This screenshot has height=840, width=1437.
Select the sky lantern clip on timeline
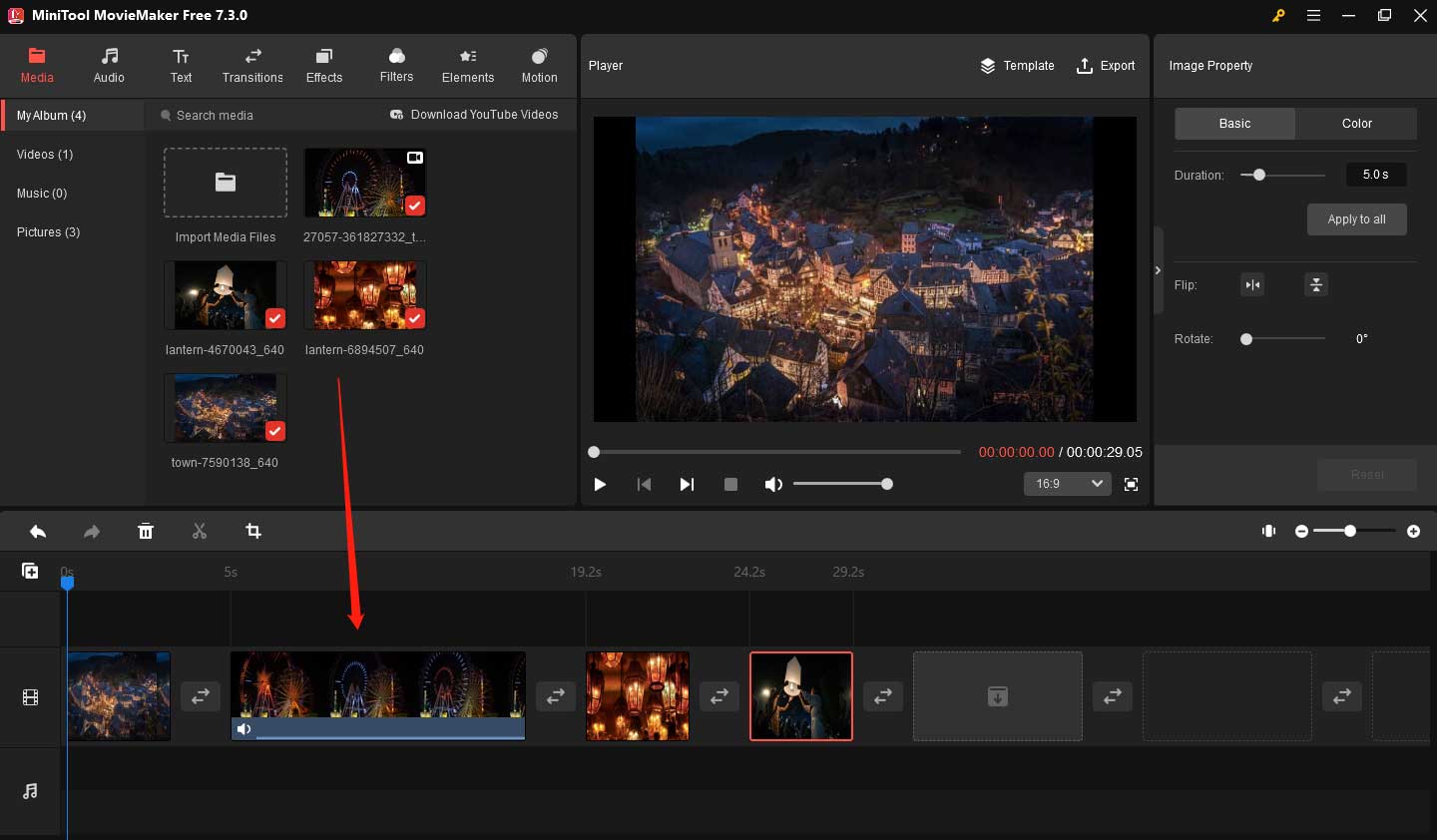coord(801,696)
